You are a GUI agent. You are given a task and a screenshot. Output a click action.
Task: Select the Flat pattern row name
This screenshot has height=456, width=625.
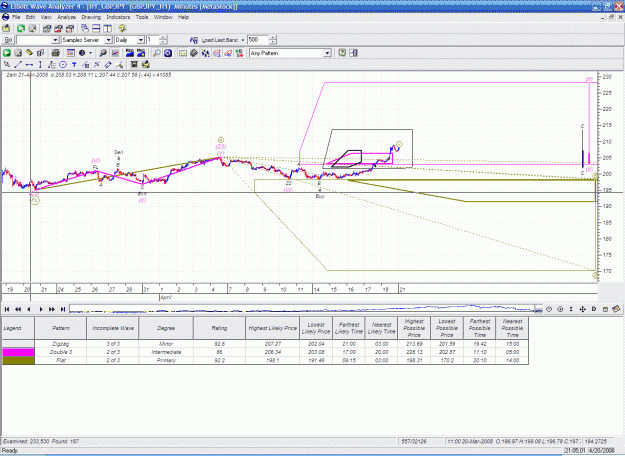pyautogui.click(x=61, y=360)
